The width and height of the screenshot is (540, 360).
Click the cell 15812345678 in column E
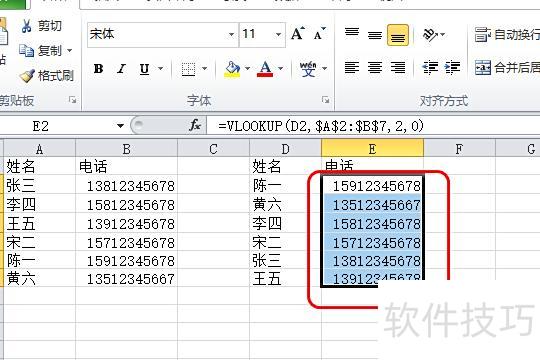click(x=372, y=223)
